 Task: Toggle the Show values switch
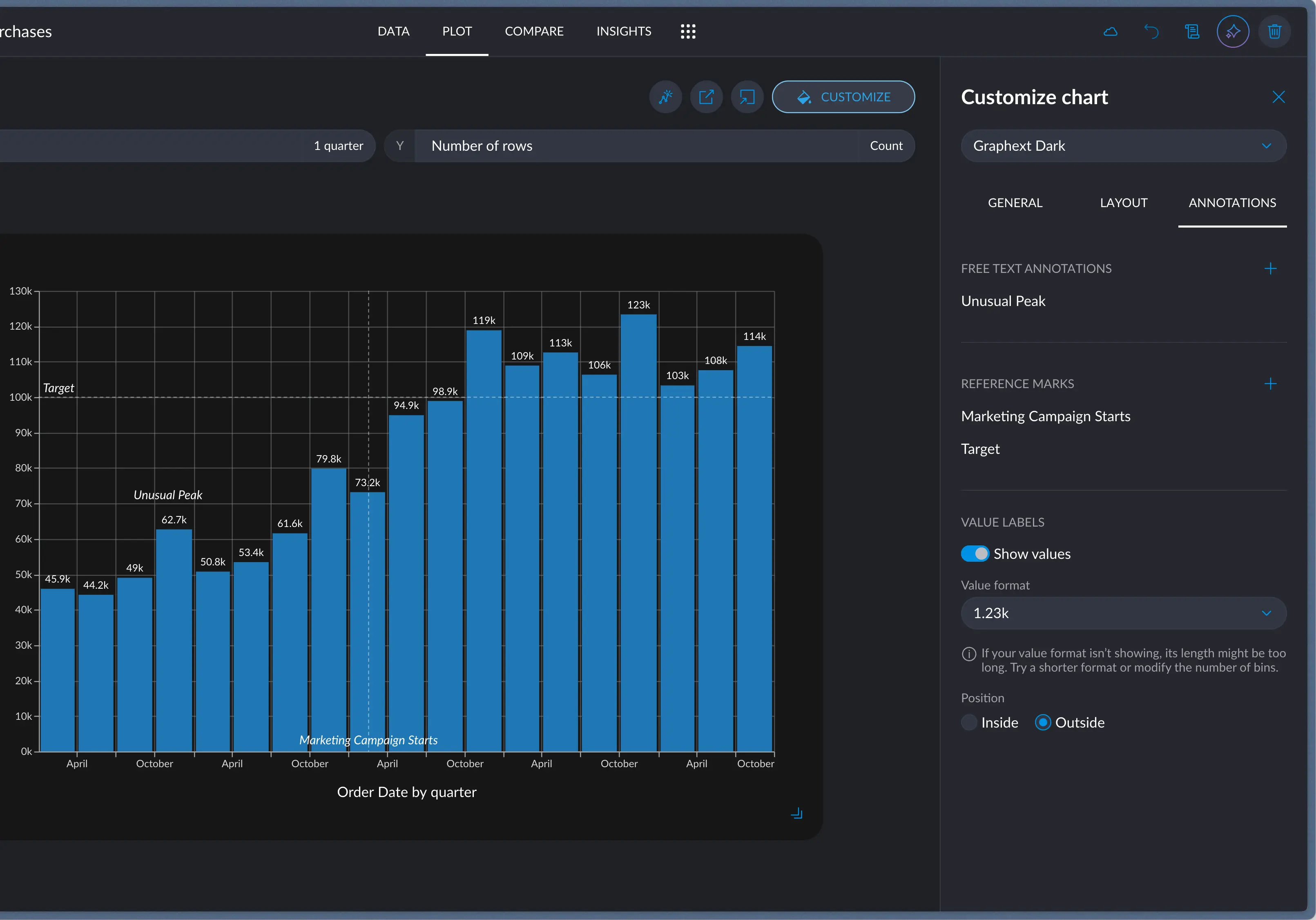click(x=975, y=554)
